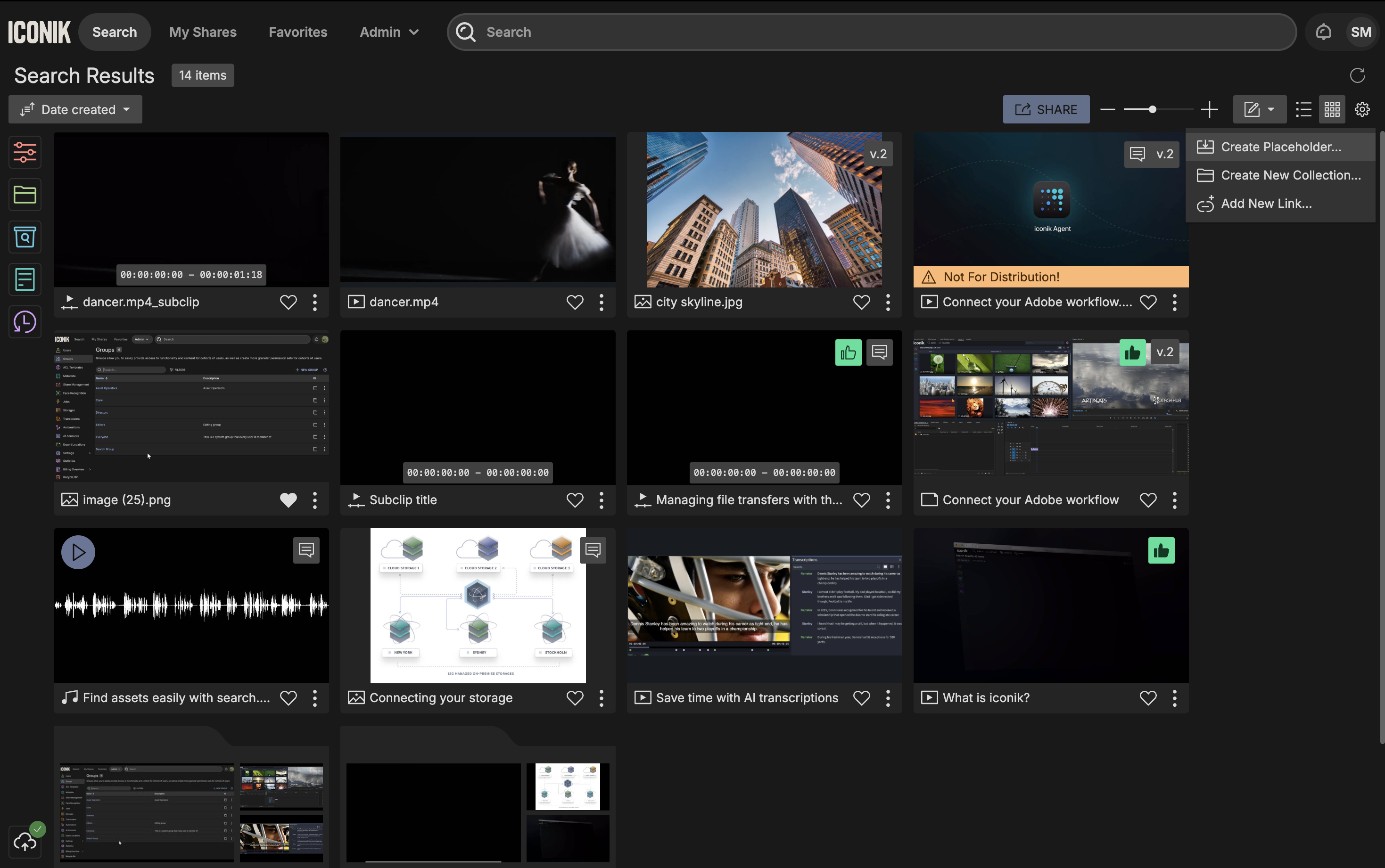Unfavorite image (25).png
1385x868 pixels.
pos(288,500)
